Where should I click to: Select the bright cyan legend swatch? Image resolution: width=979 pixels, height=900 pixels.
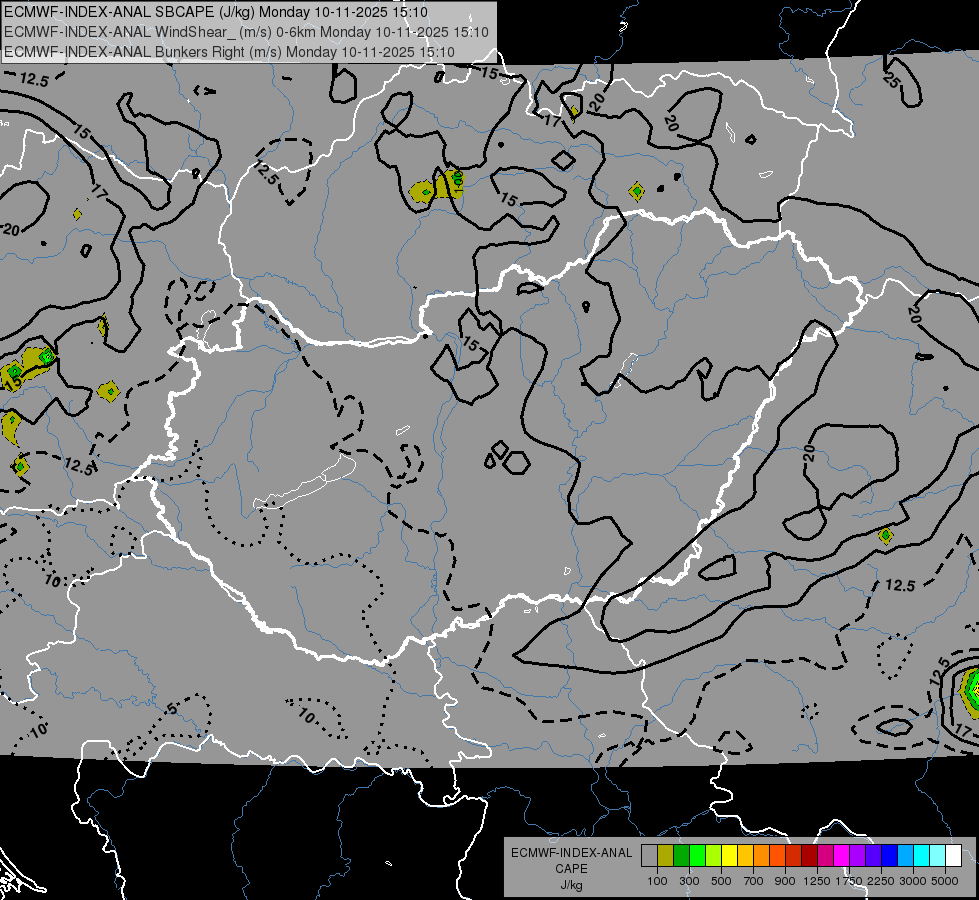[x=922, y=855]
